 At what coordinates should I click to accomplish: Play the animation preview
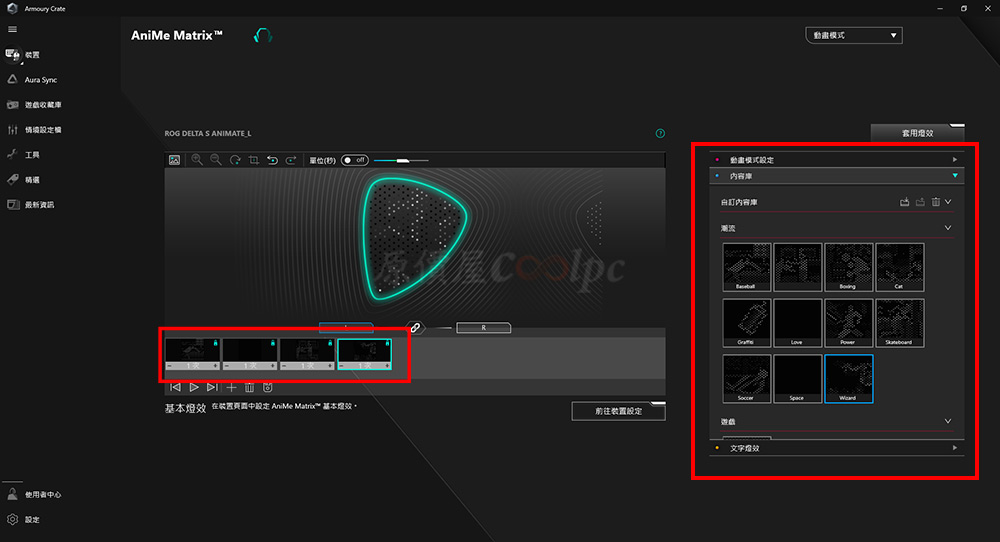(x=194, y=387)
